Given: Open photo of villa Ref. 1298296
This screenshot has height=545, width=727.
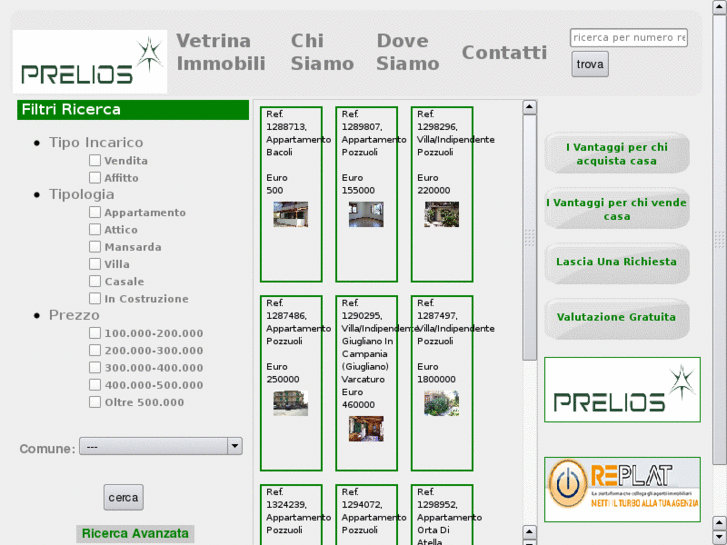Looking at the screenshot, I should (442, 214).
